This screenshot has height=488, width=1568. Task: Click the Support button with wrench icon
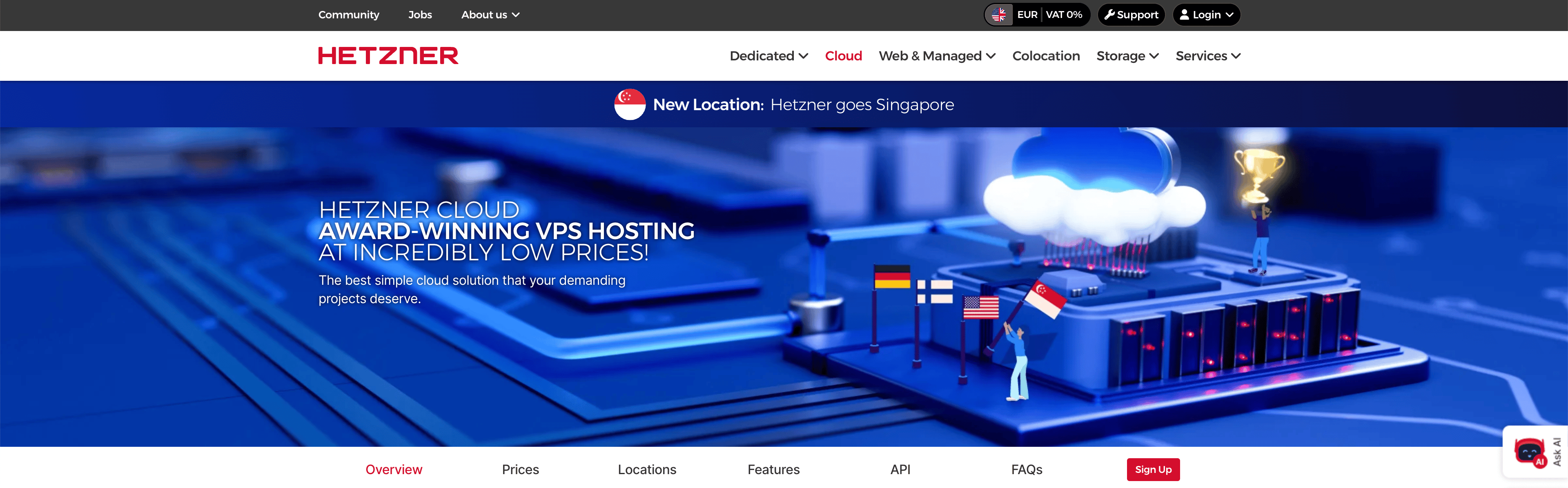point(1131,15)
